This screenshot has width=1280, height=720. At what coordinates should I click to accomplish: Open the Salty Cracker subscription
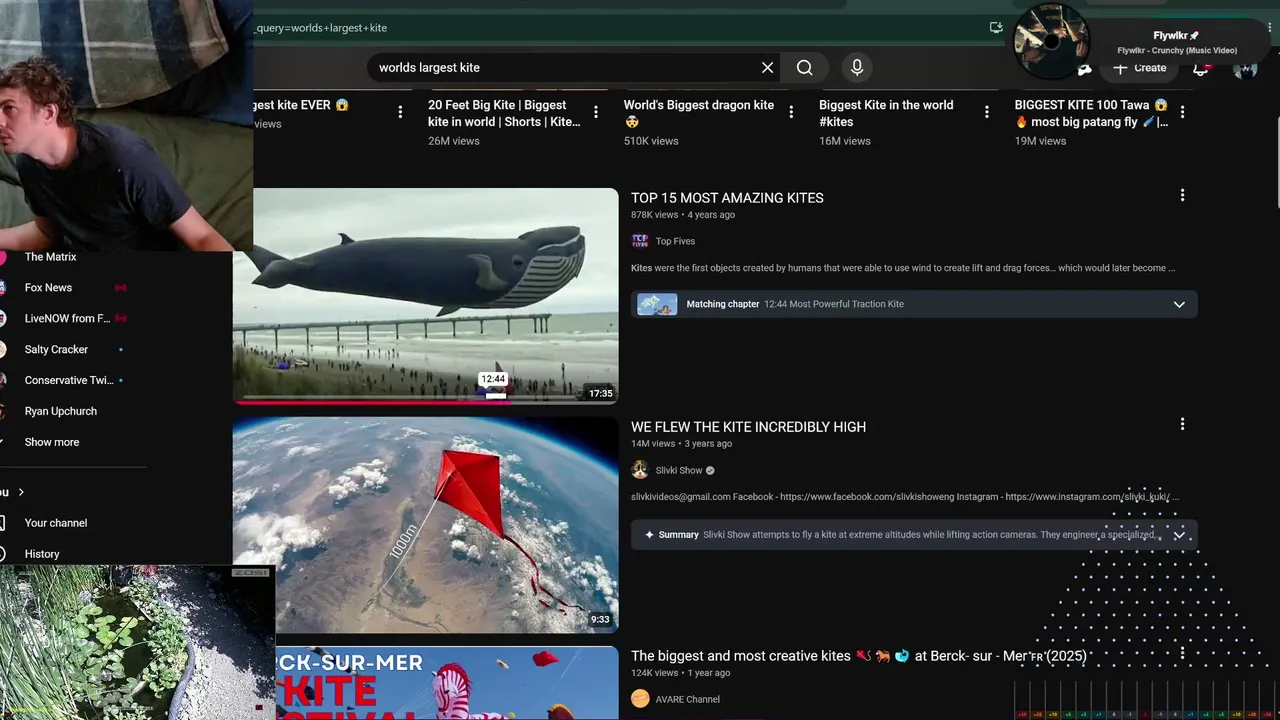click(x=56, y=350)
